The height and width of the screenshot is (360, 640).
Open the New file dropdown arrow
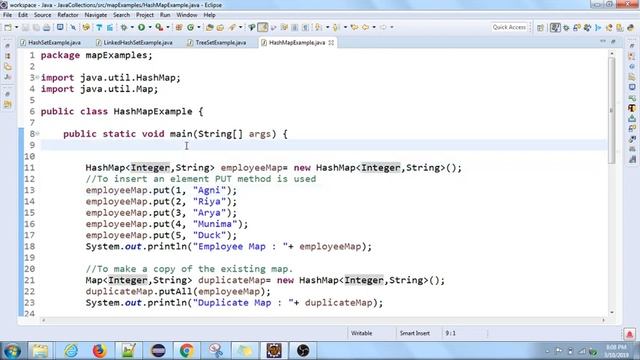pos(16,27)
